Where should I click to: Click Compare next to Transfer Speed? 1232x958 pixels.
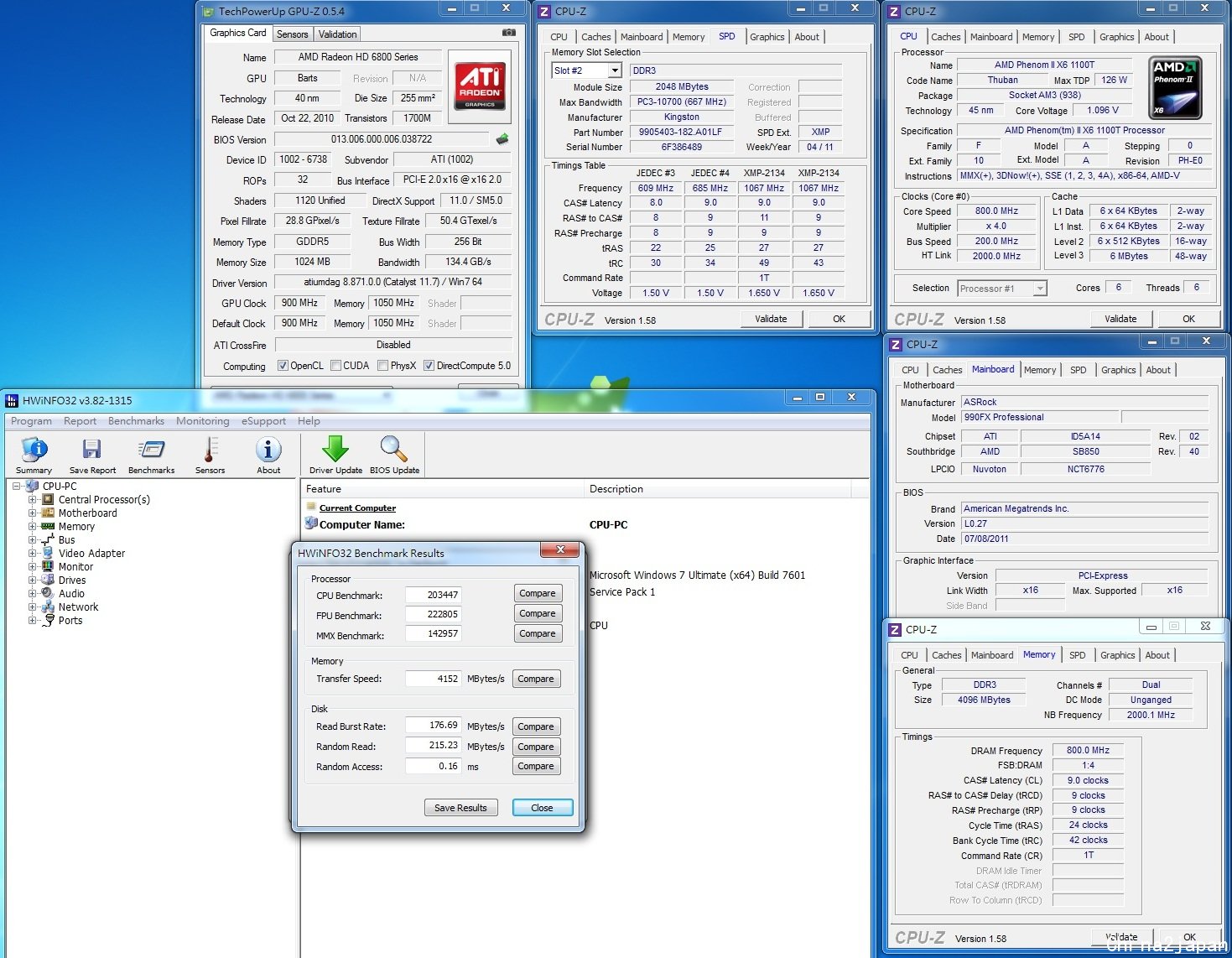tap(536, 679)
